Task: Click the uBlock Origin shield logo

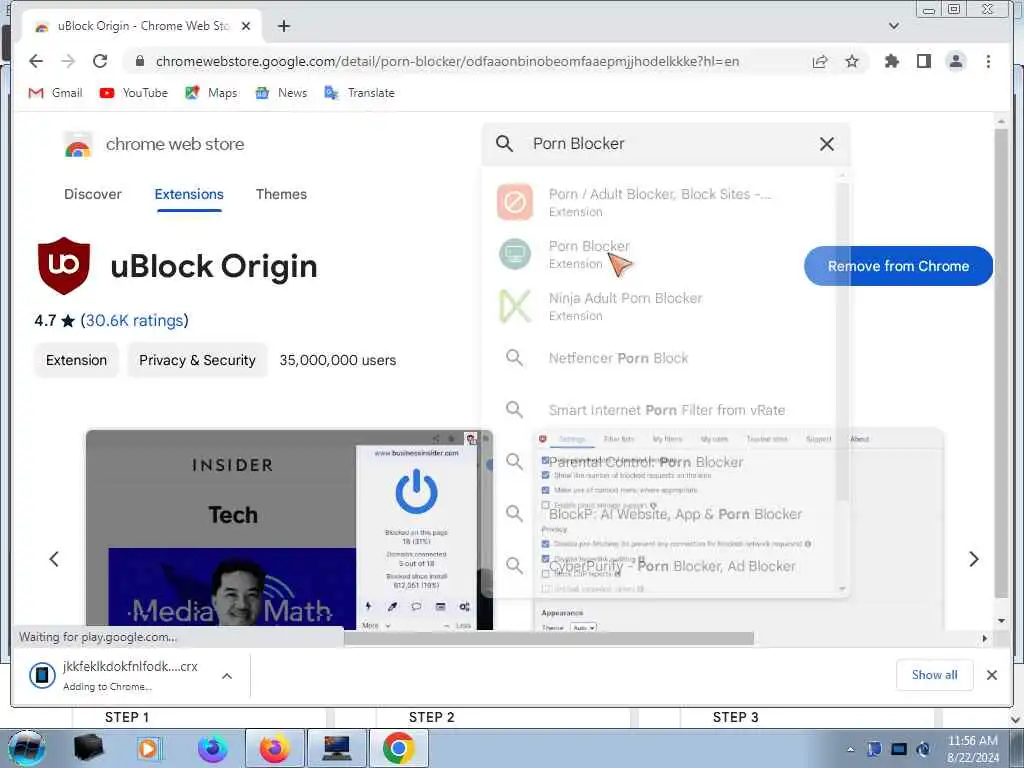Action: tap(63, 265)
